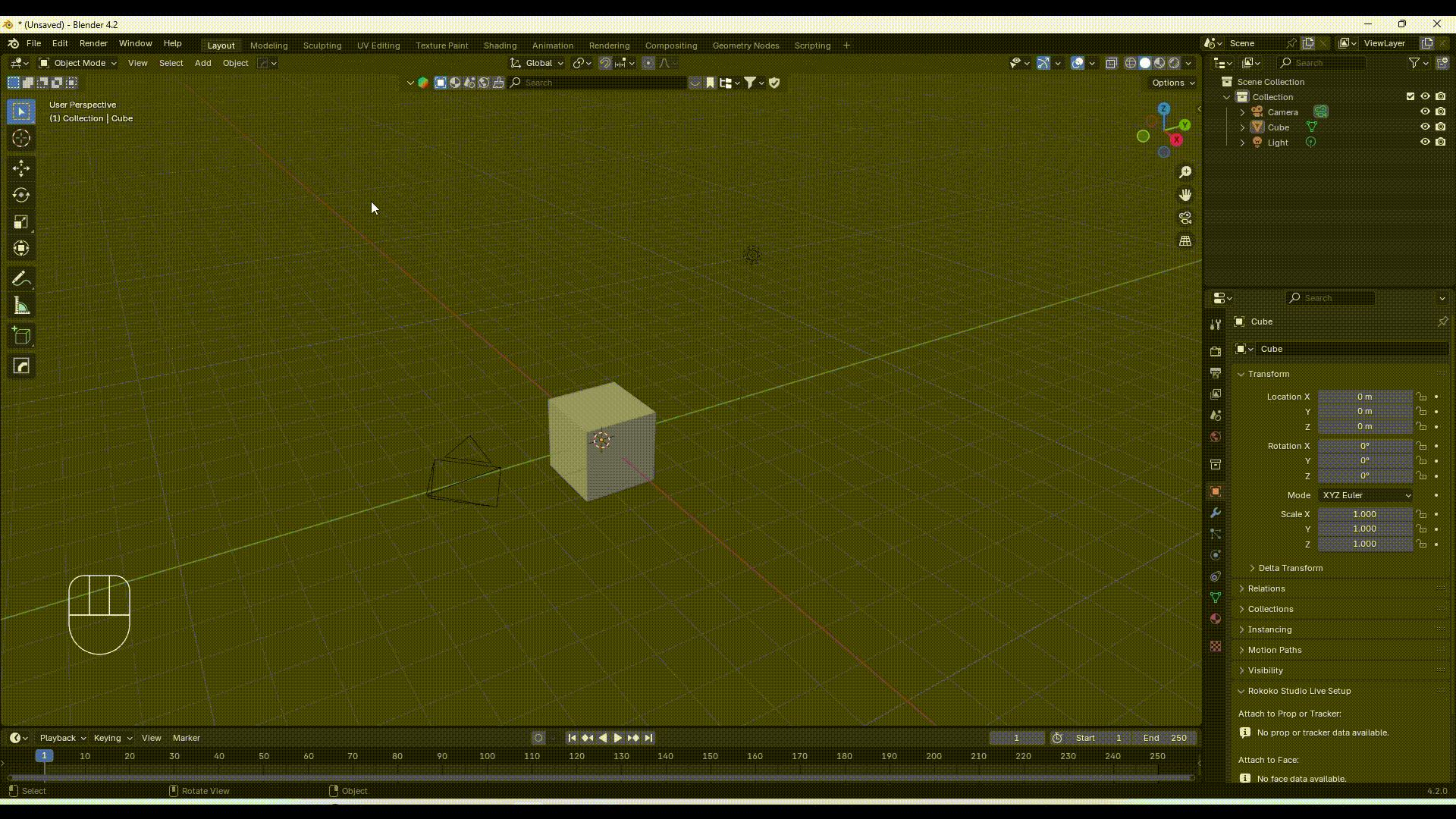Open Object Mode dropdown

tap(78, 63)
